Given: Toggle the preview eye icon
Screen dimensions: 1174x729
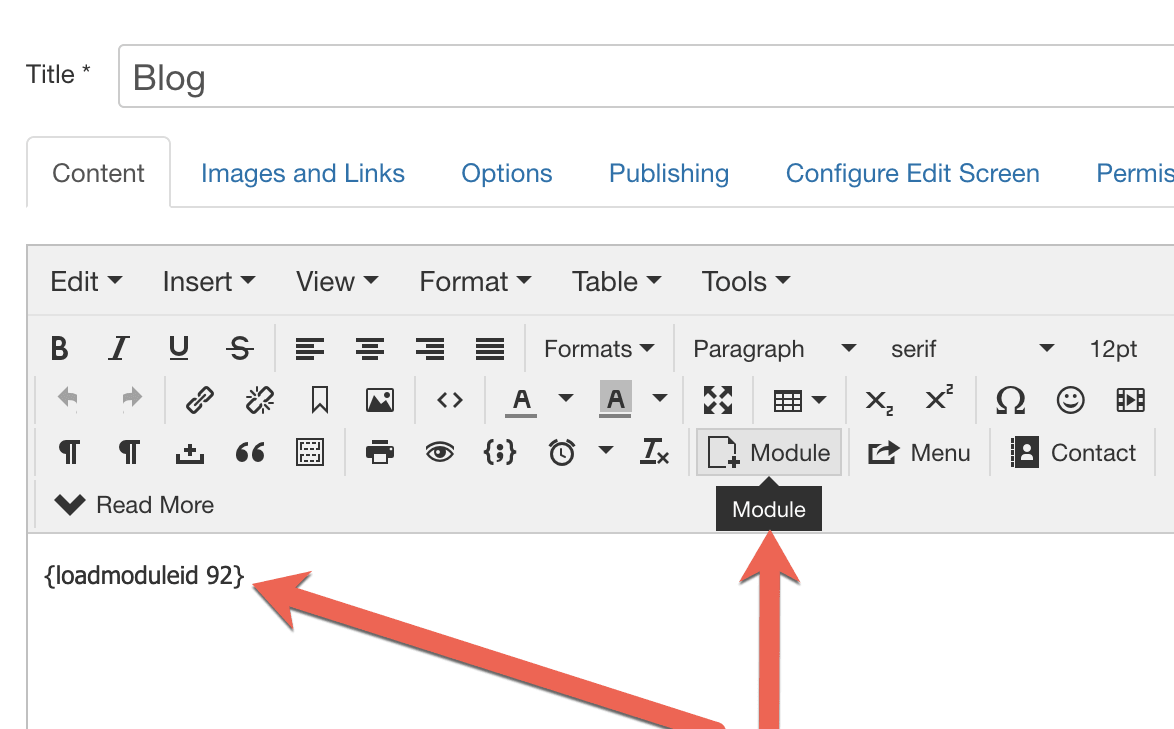Looking at the screenshot, I should point(439,453).
